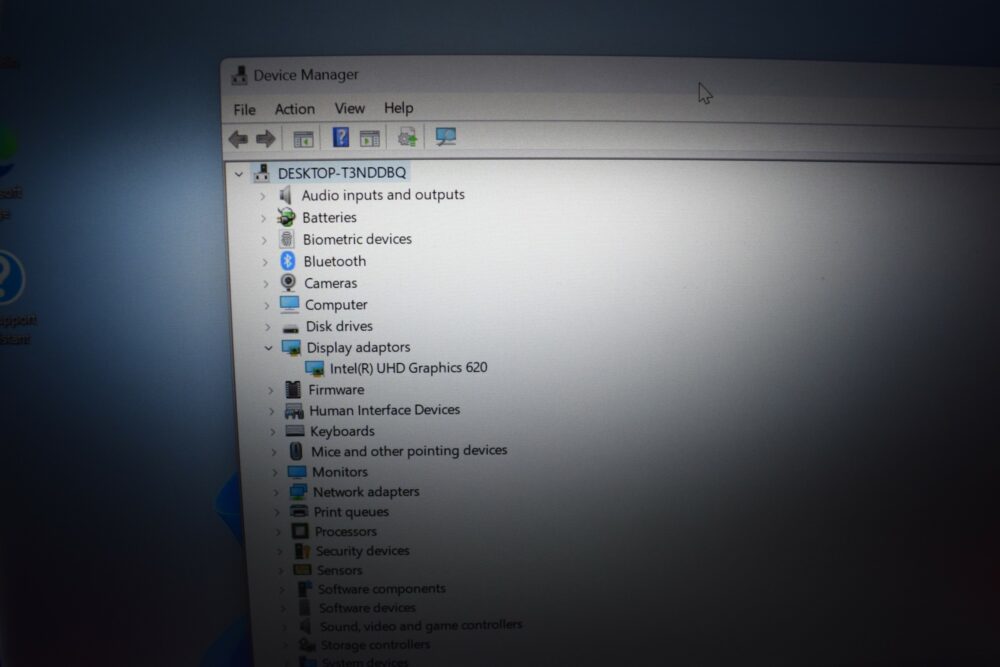The height and width of the screenshot is (667, 1000).
Task: Open the View menu
Action: click(349, 108)
